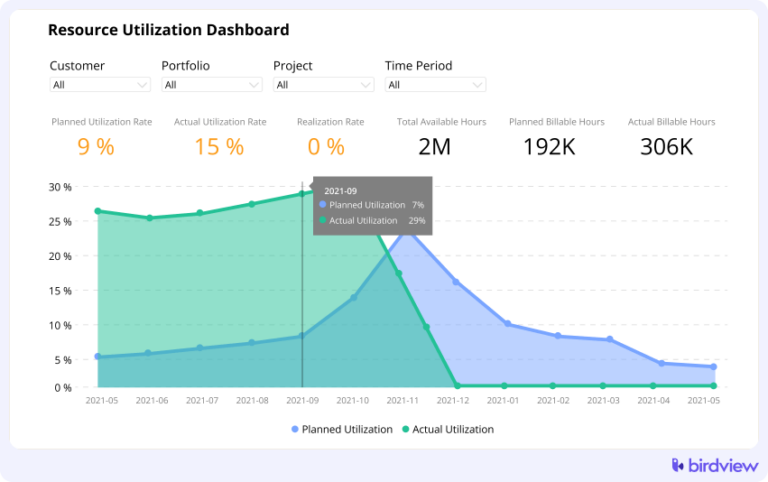Click Planned Utilization point at 2021-10

pyautogui.click(x=353, y=297)
